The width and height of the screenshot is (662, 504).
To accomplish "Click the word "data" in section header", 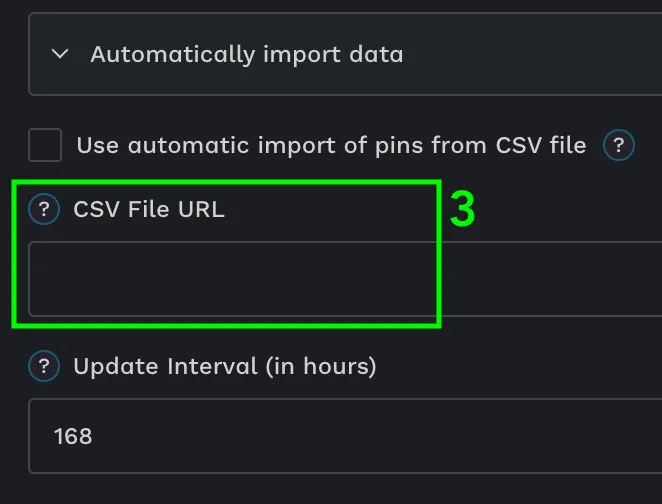I will tap(376, 54).
